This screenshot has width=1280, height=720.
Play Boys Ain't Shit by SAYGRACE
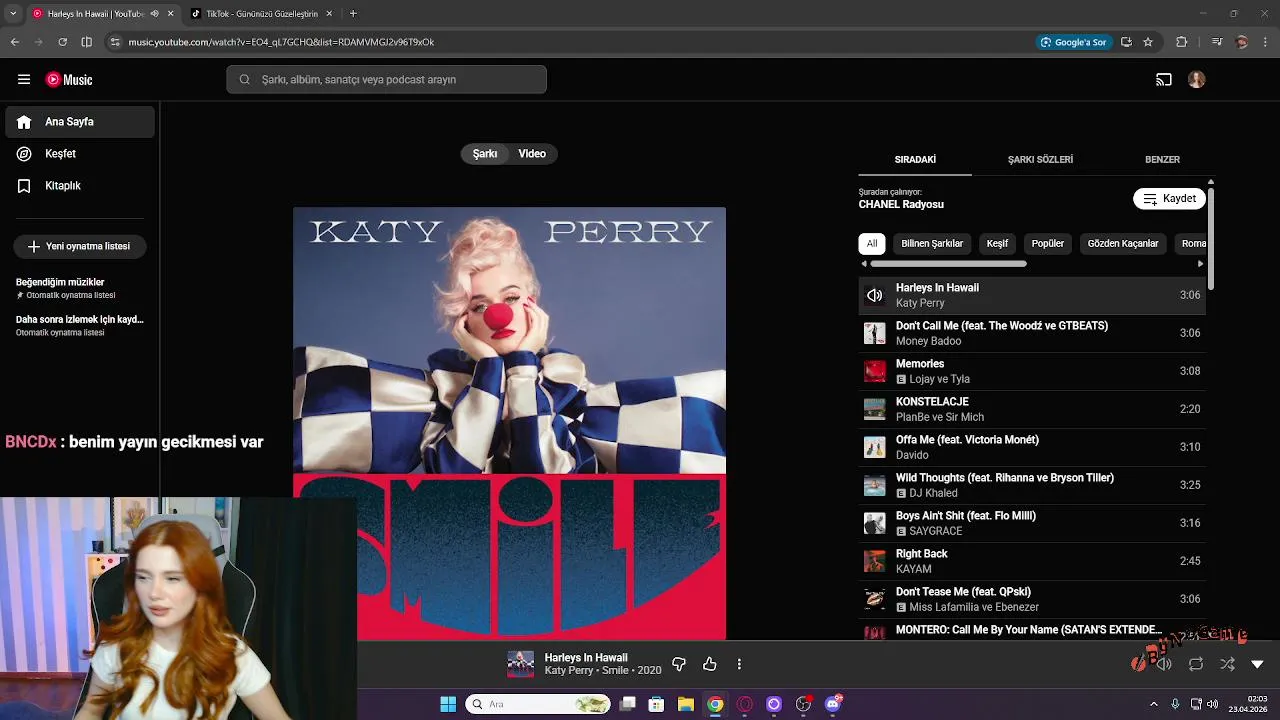point(1032,523)
